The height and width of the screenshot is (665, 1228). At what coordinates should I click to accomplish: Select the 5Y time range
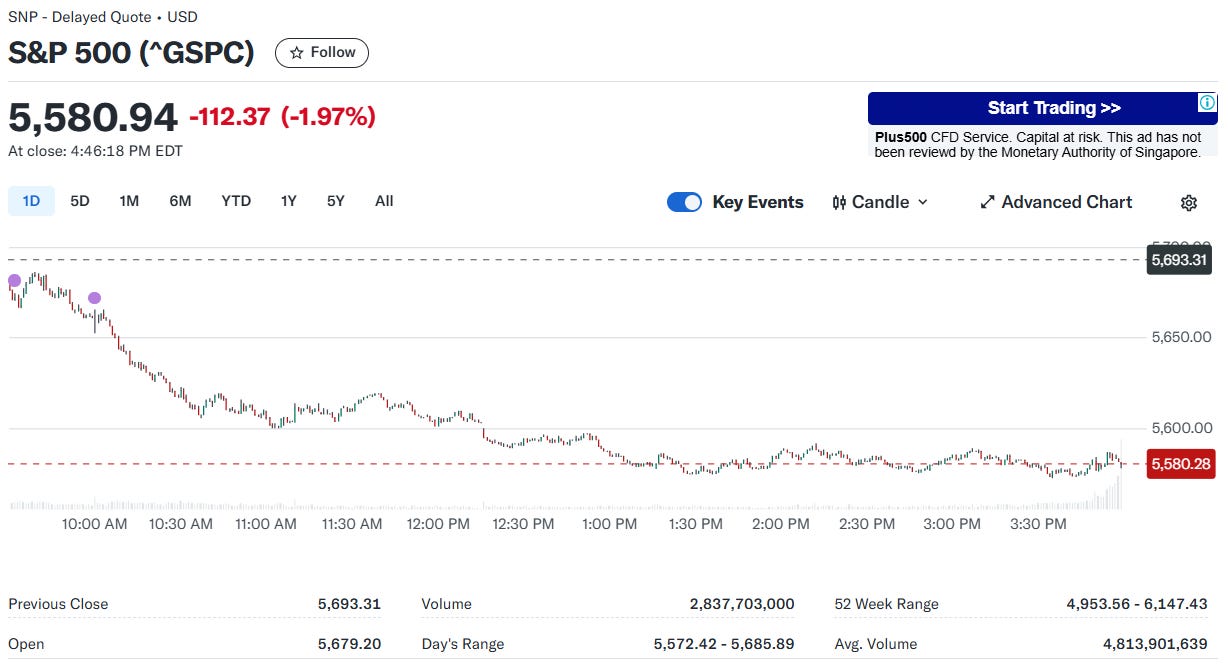335,201
